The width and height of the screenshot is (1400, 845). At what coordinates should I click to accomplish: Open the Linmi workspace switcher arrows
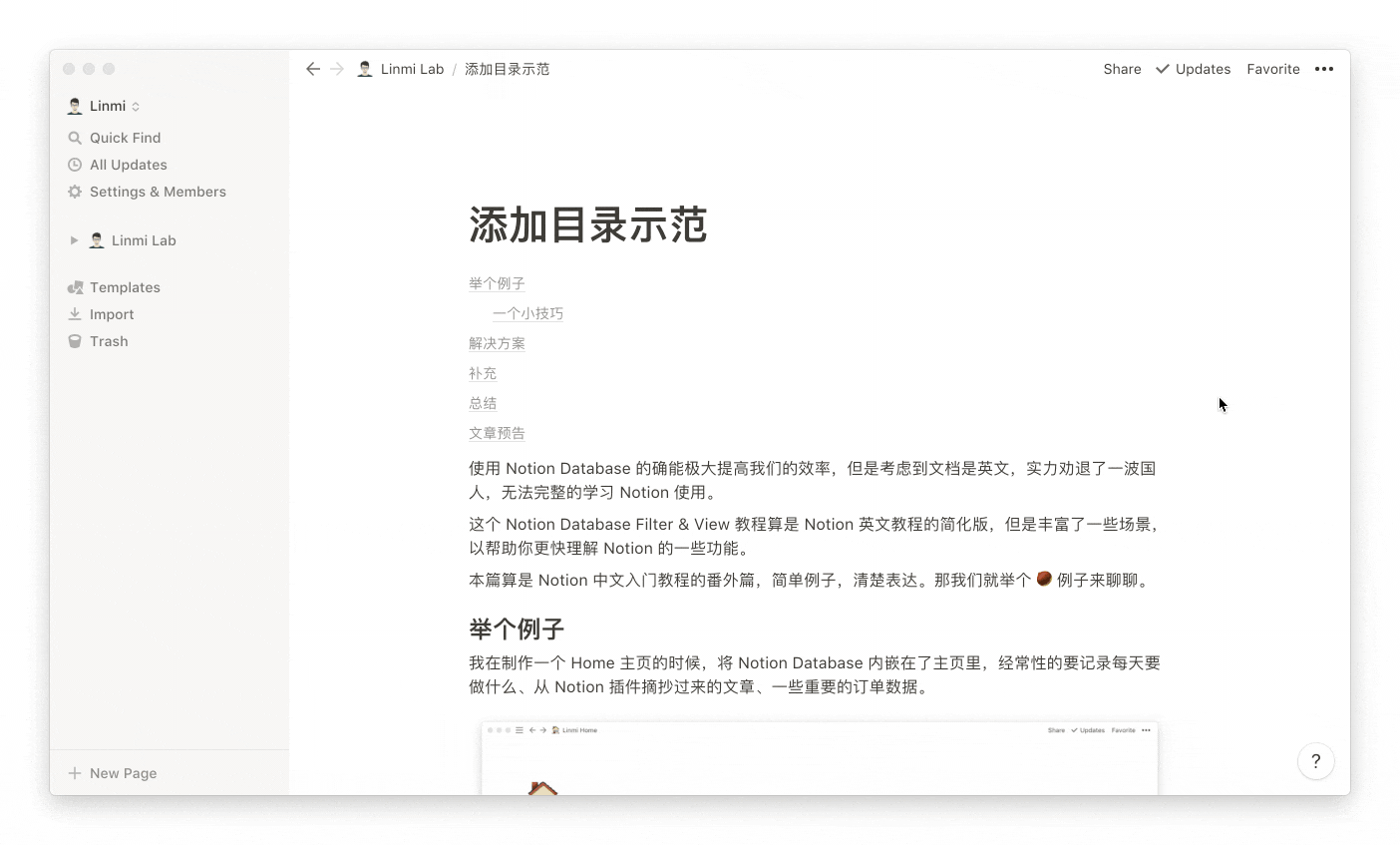click(136, 107)
